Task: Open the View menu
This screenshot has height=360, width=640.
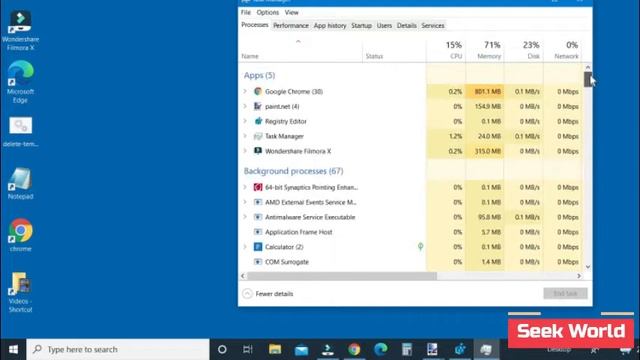Action: [291, 13]
